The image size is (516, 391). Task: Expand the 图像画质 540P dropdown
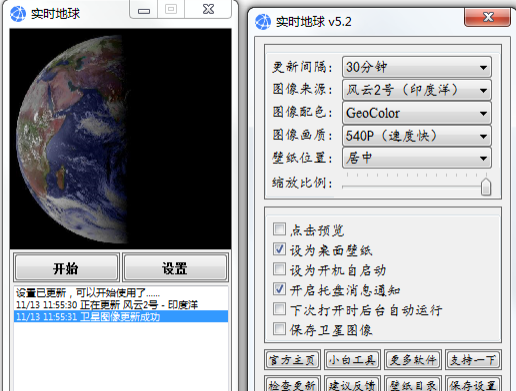417,136
